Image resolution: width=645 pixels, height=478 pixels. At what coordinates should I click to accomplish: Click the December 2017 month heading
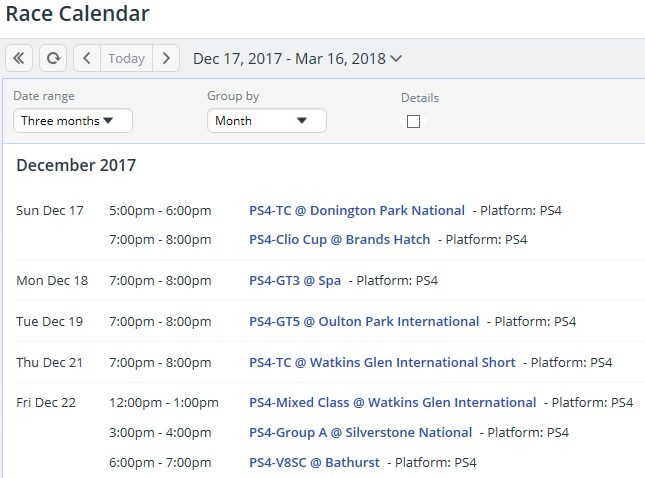point(76,165)
